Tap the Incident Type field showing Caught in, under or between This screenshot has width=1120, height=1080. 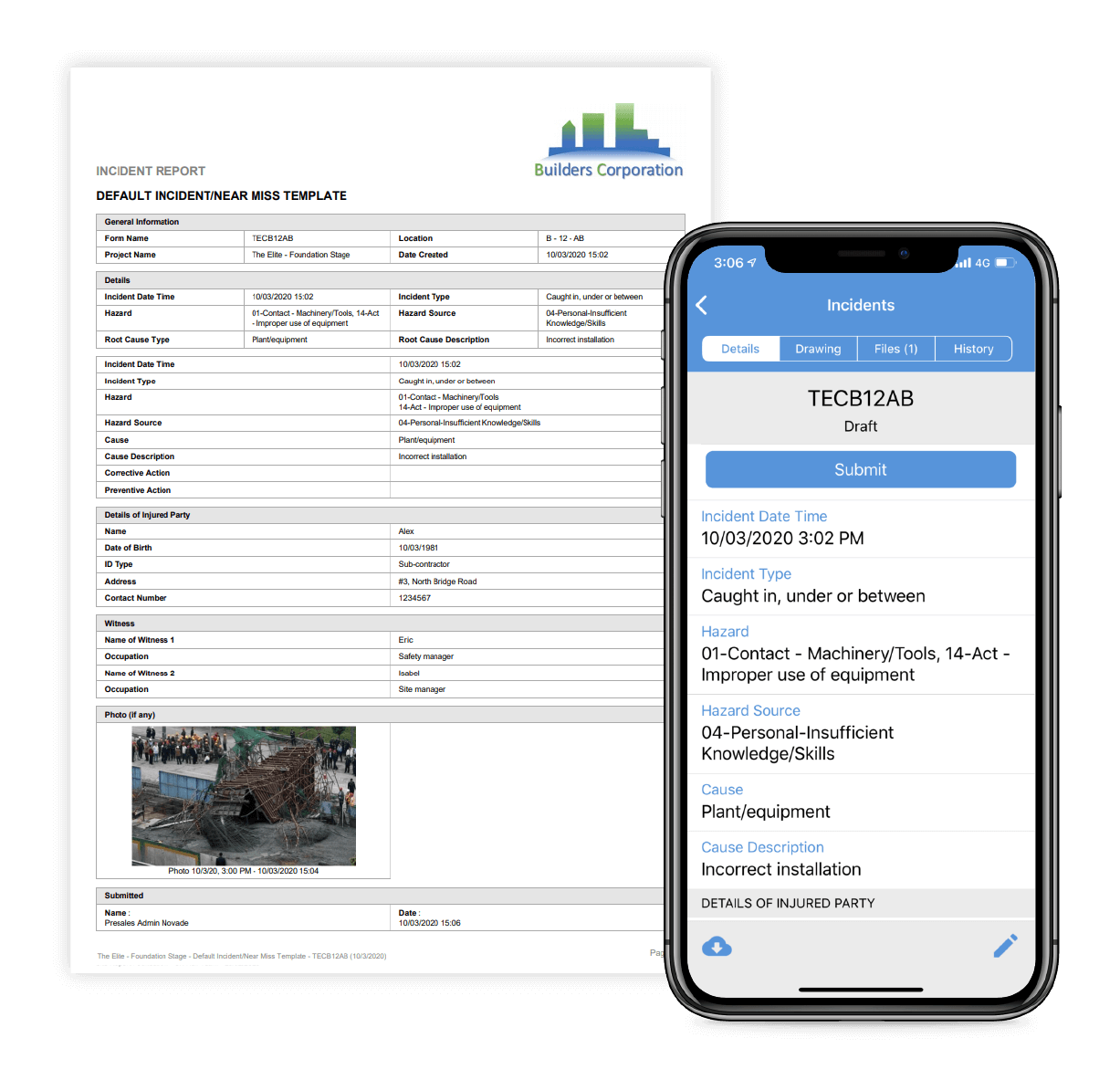[813, 595]
